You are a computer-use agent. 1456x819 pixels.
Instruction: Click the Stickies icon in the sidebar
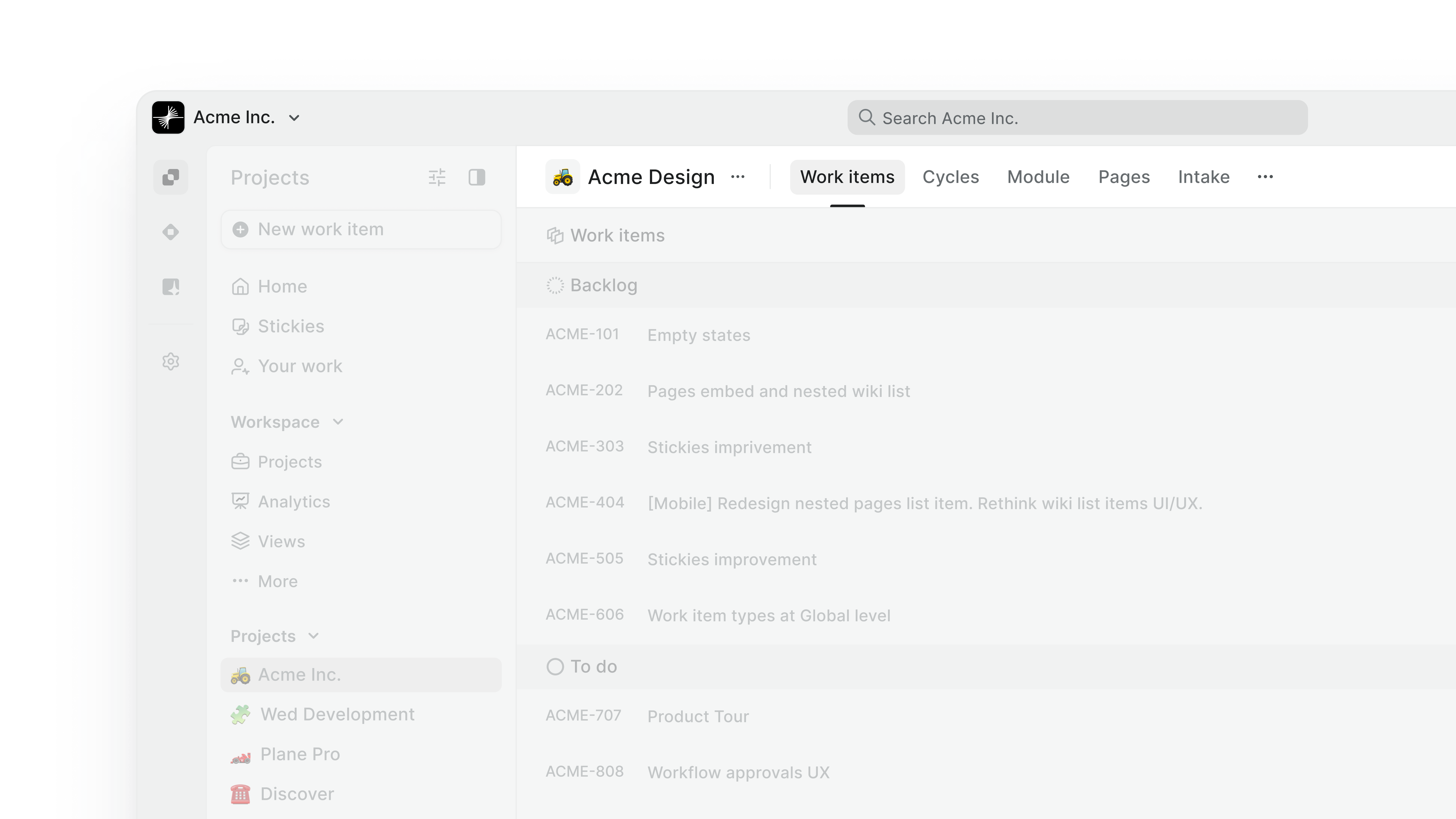[240, 326]
